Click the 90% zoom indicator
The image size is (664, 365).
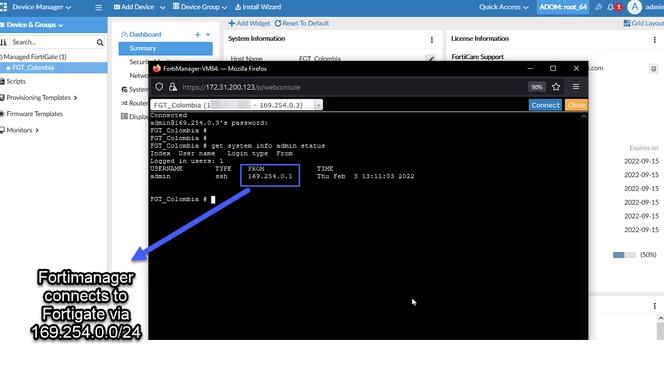pyautogui.click(x=537, y=87)
